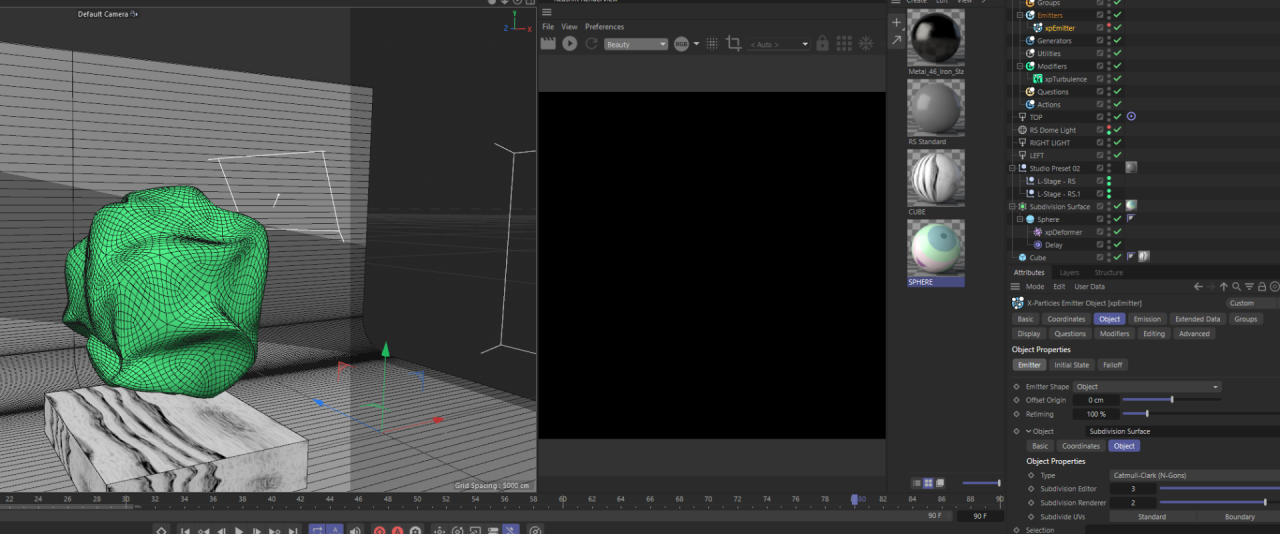Toggle RS Dome Light enabled checkmark
The image size is (1280, 534).
click(x=1117, y=130)
